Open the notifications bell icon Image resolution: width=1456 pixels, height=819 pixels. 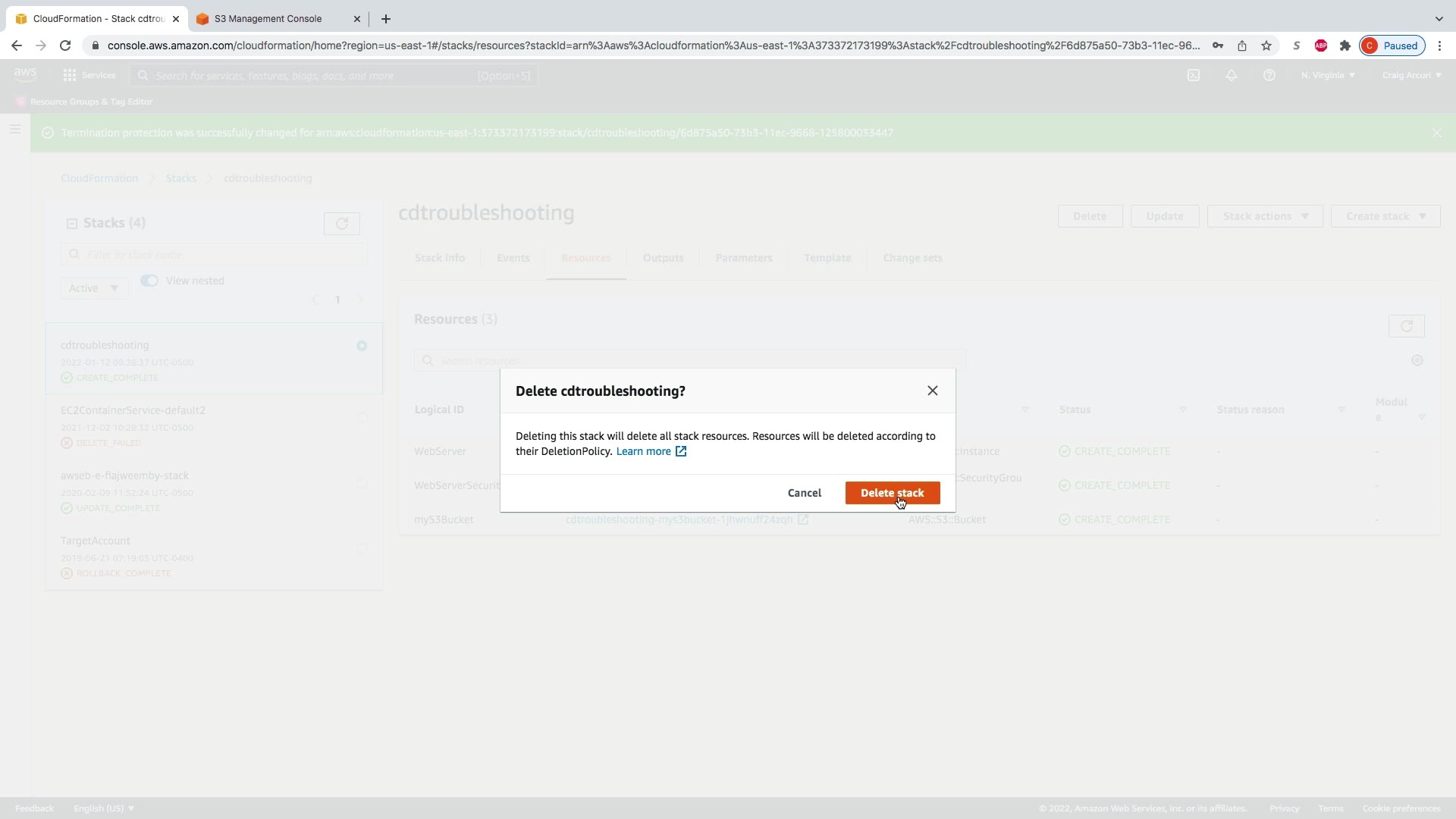[1232, 75]
